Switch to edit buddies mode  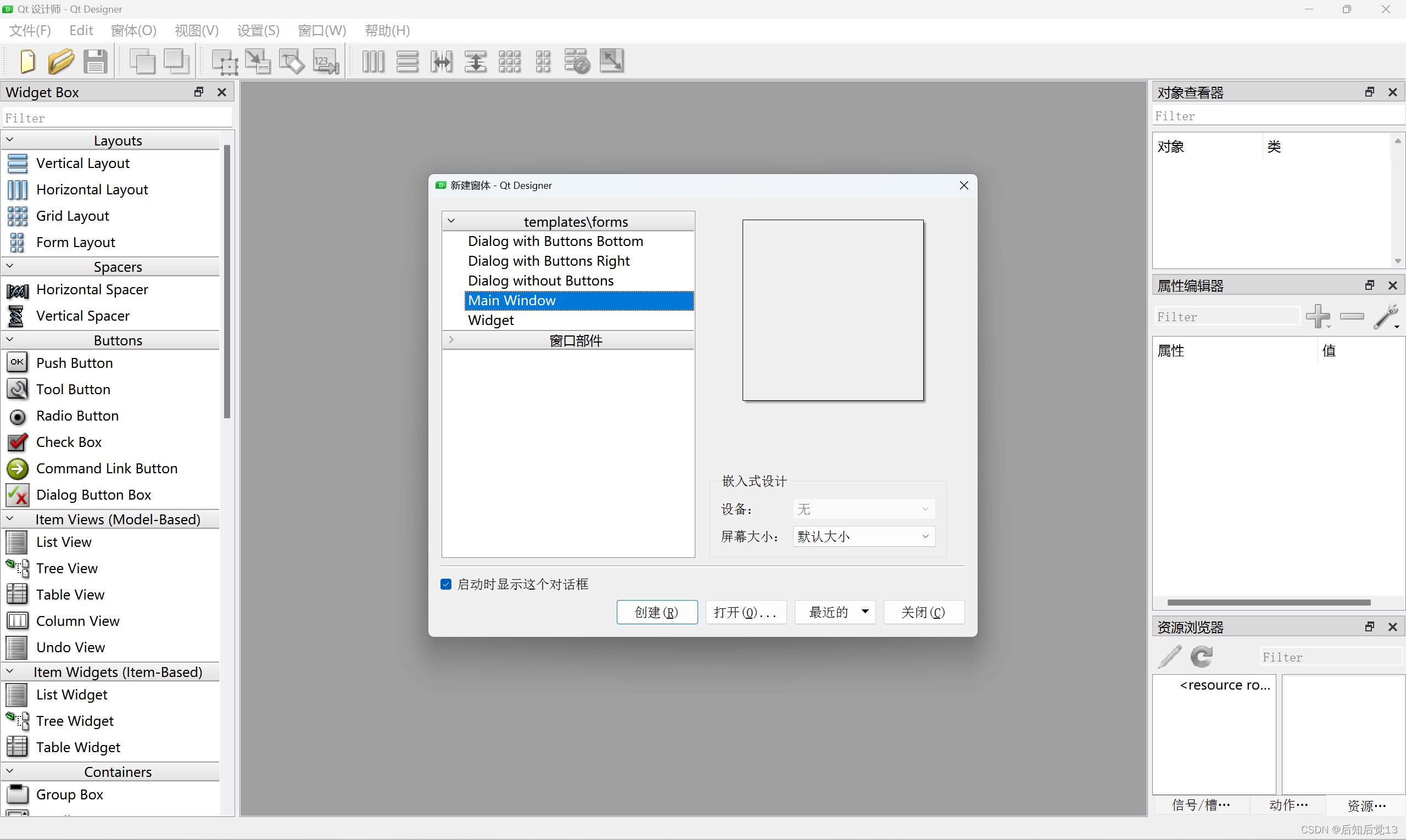tap(291, 61)
